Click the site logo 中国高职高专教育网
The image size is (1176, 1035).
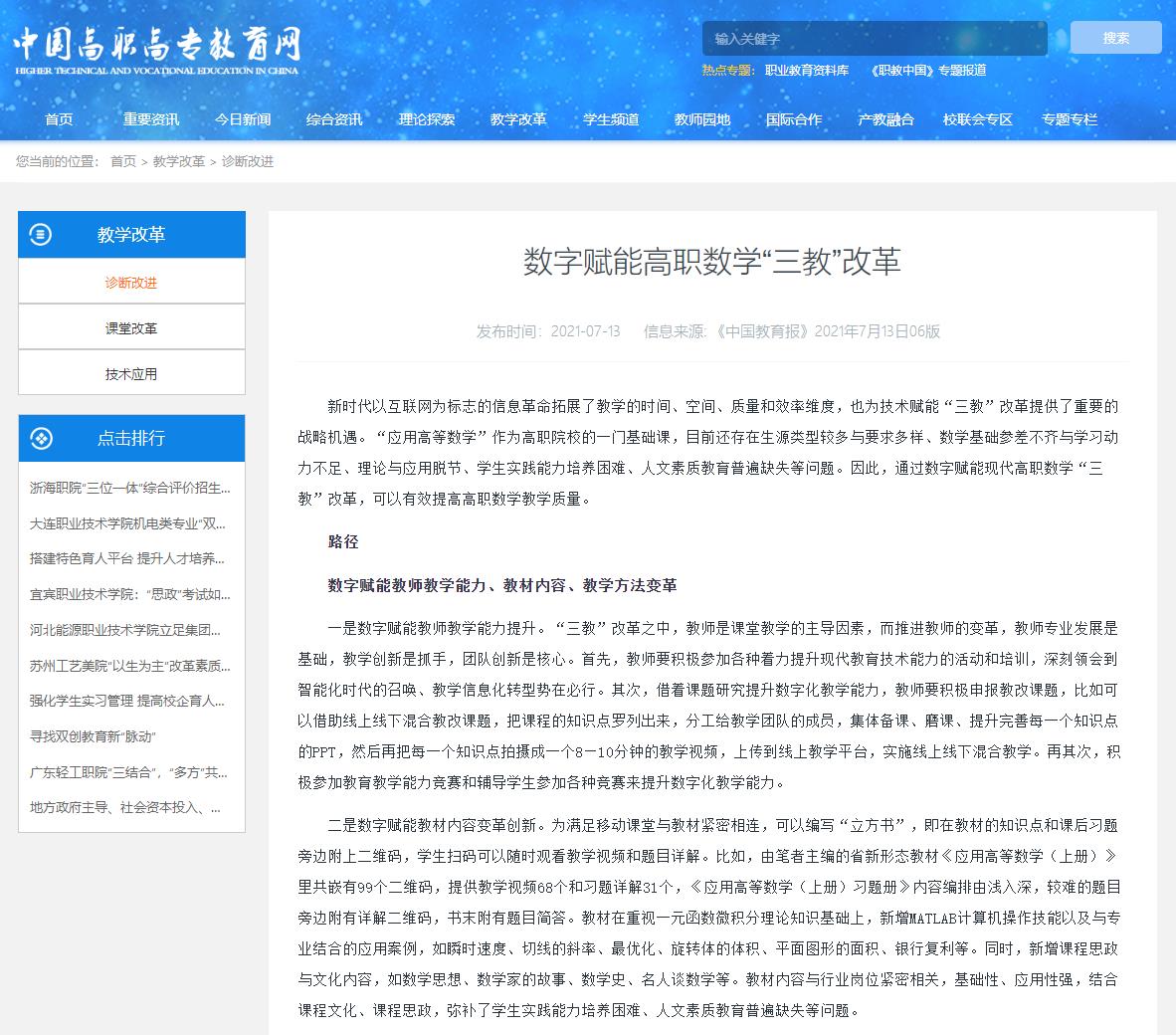pos(156,48)
